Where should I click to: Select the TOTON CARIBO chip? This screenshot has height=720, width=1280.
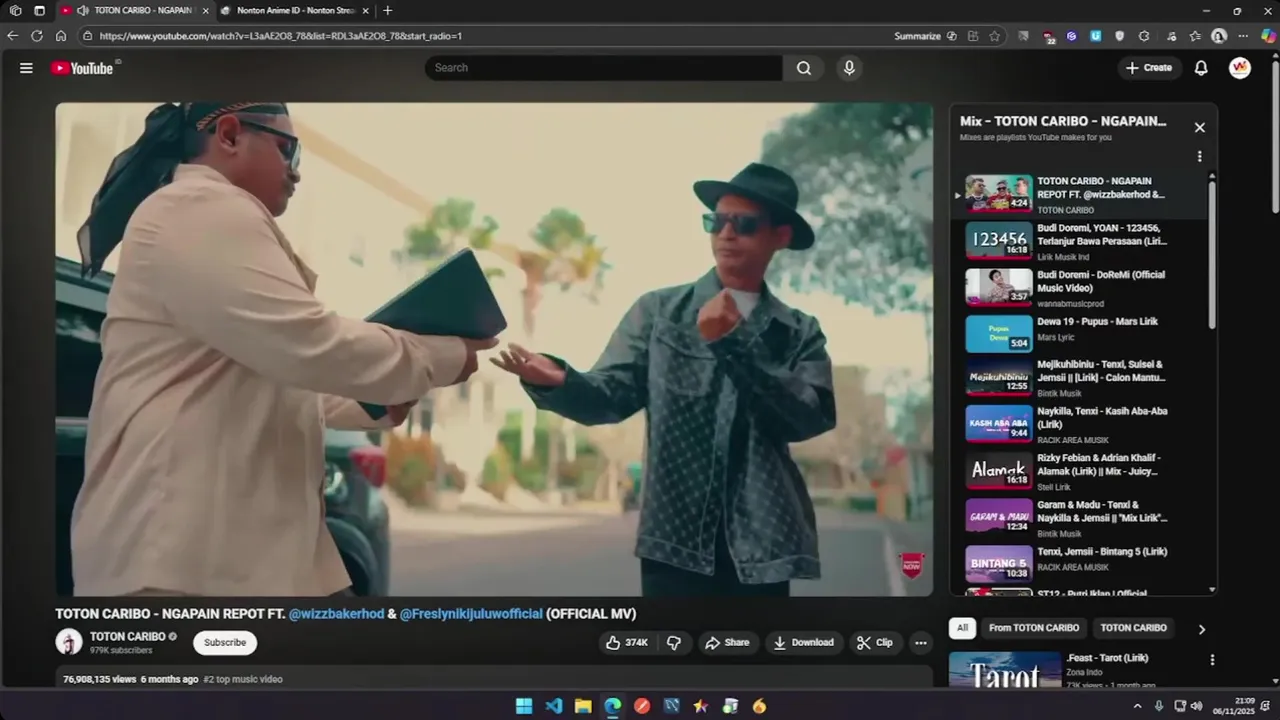pos(1133,628)
